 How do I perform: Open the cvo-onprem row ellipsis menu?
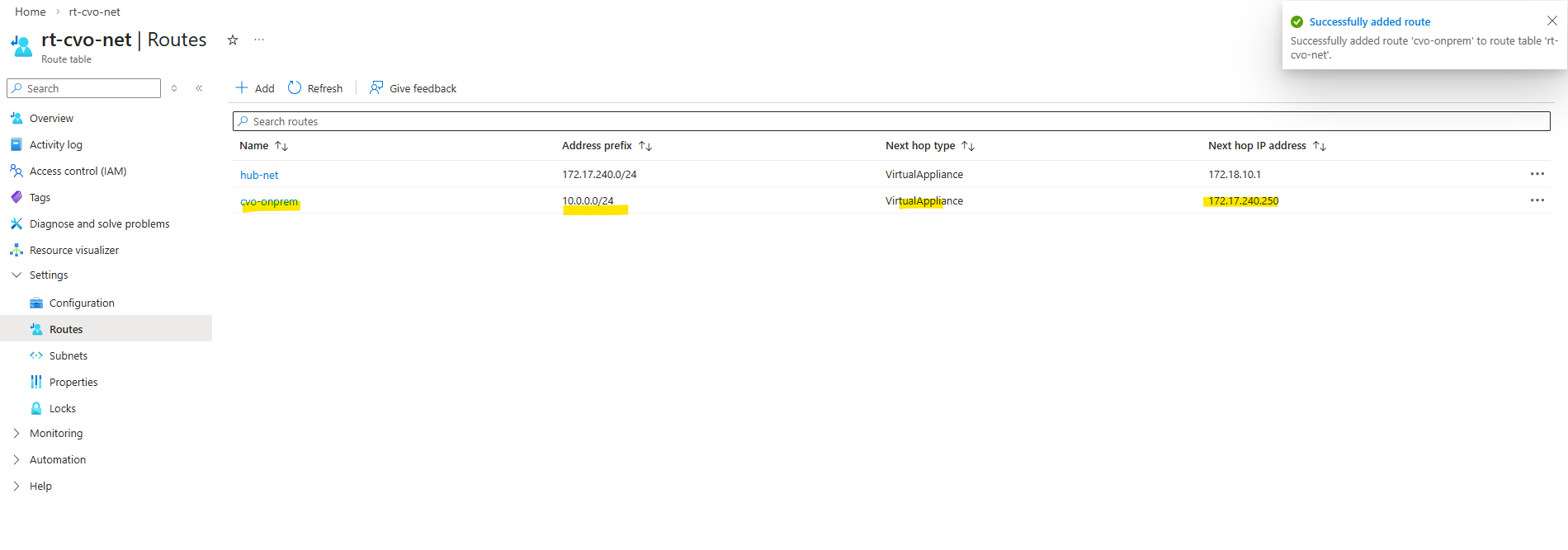1537,200
